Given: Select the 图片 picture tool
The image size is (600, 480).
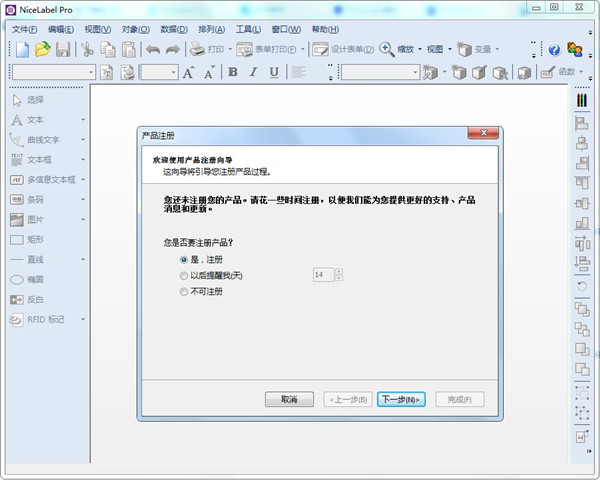Looking at the screenshot, I should [x=27, y=220].
